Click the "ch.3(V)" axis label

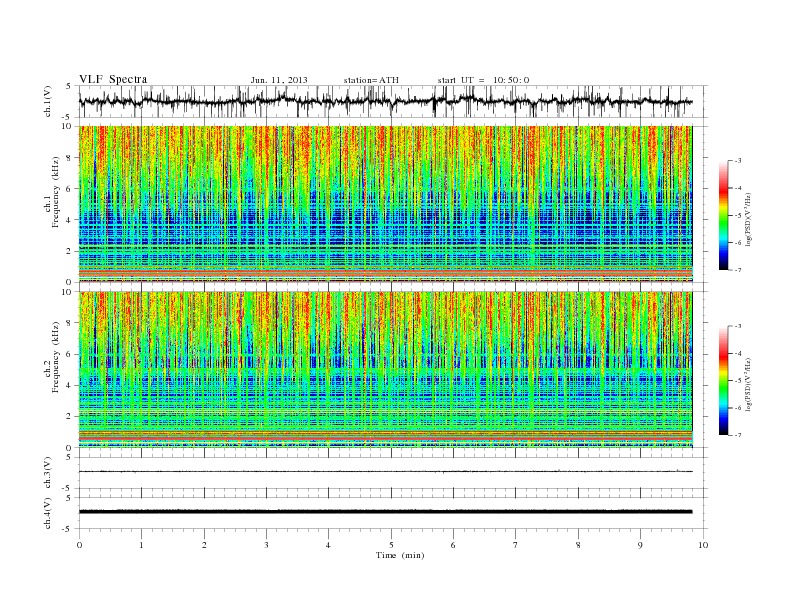pyautogui.click(x=48, y=473)
